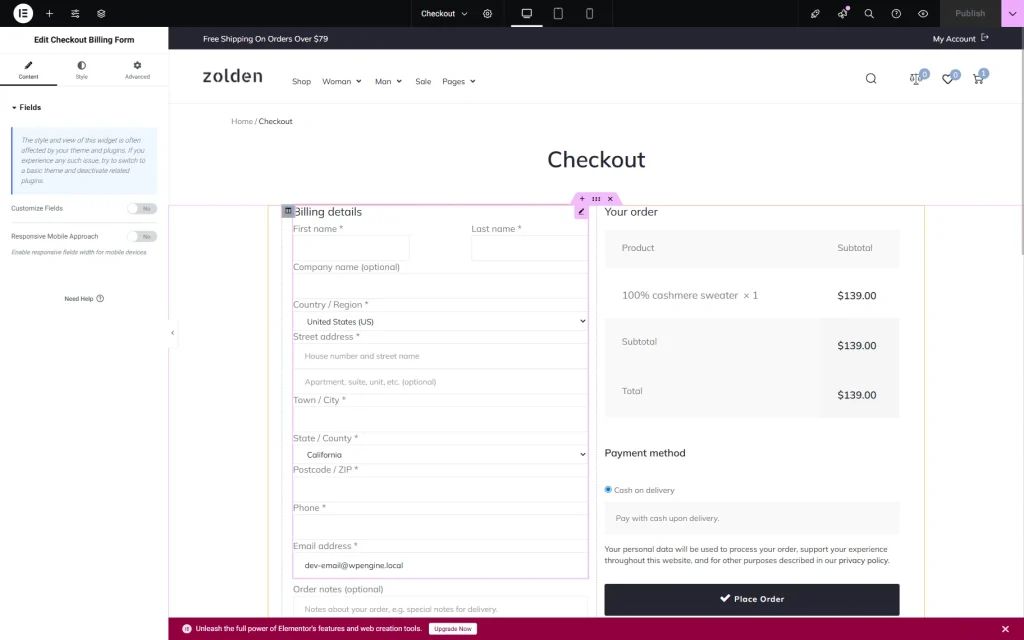Switch to mobile device view
The height and width of the screenshot is (640, 1024).
(589, 13)
